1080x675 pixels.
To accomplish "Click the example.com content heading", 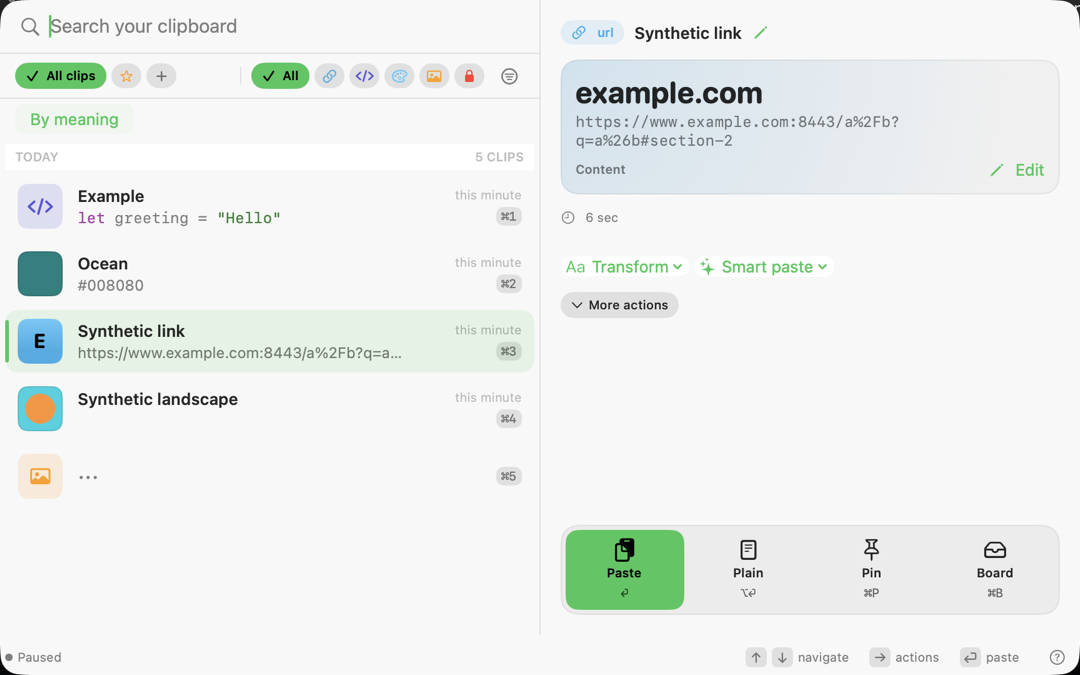I will [x=669, y=93].
